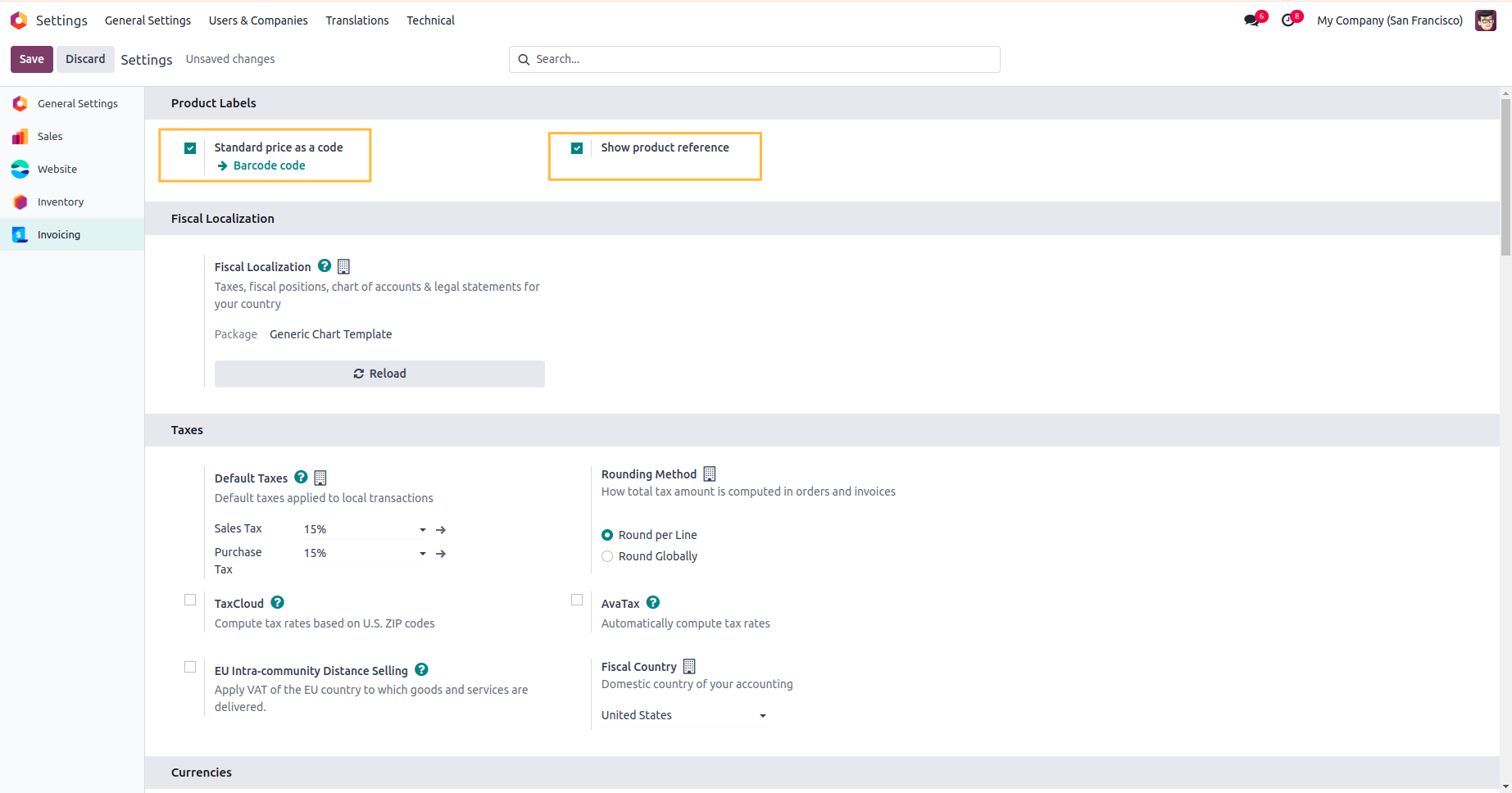Click the Save button
Image resolution: width=1512 pixels, height=793 pixels.
click(x=32, y=59)
